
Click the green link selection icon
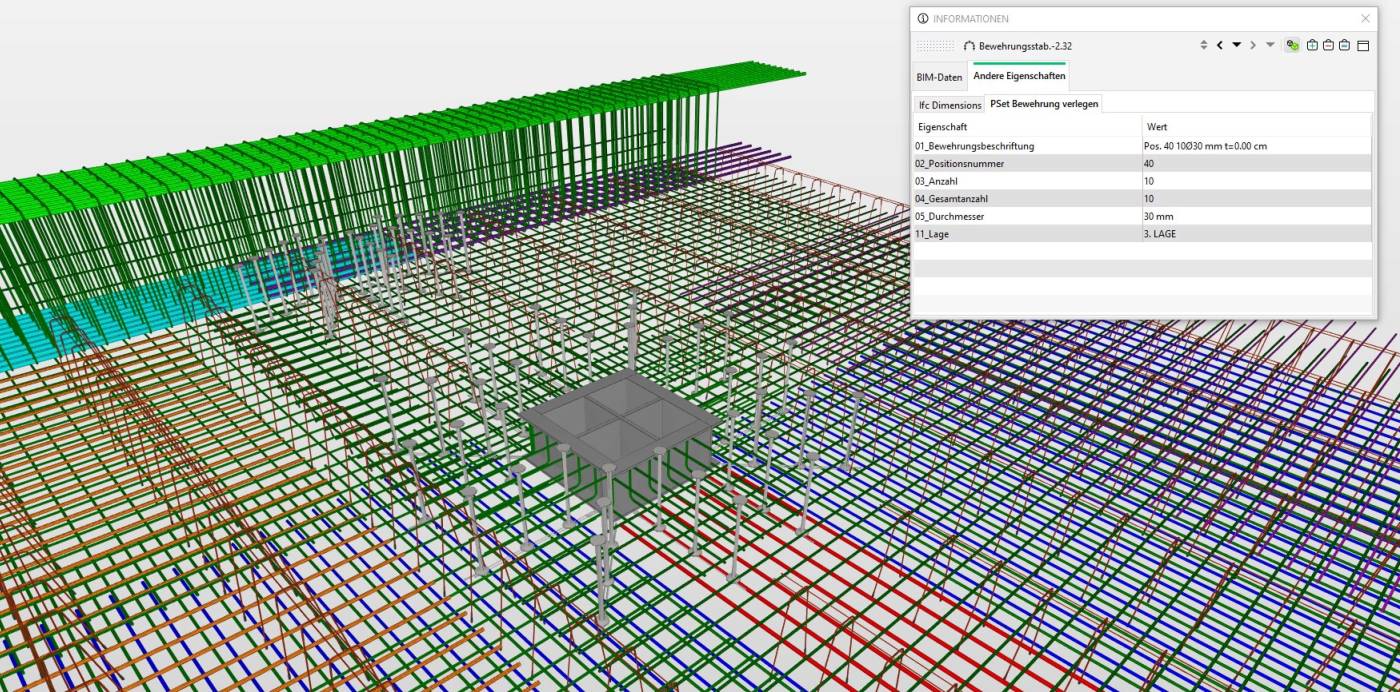tap(1292, 45)
